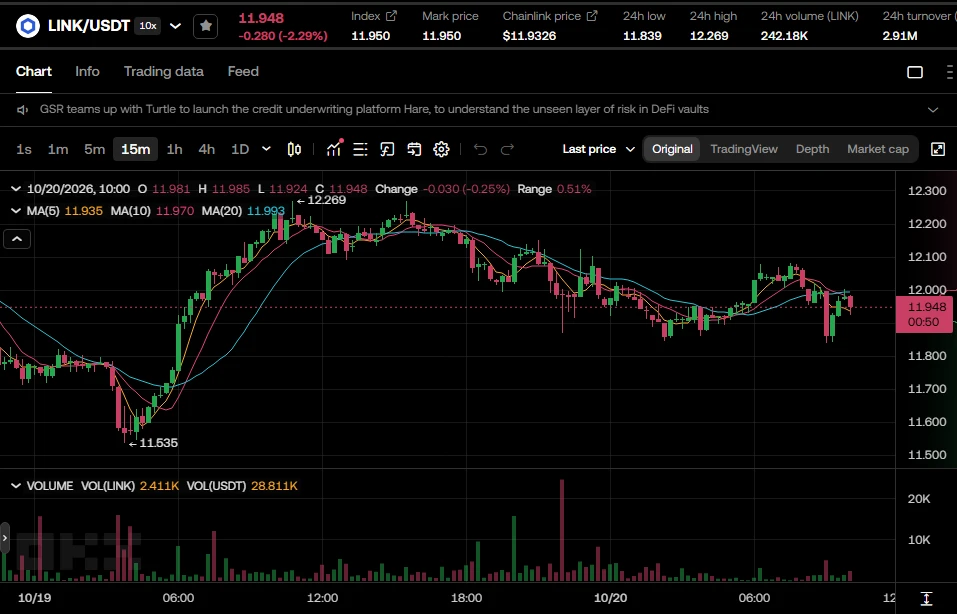Viewport: 957px width, 614px height.
Task: Open chart settings gear
Action: click(x=441, y=149)
